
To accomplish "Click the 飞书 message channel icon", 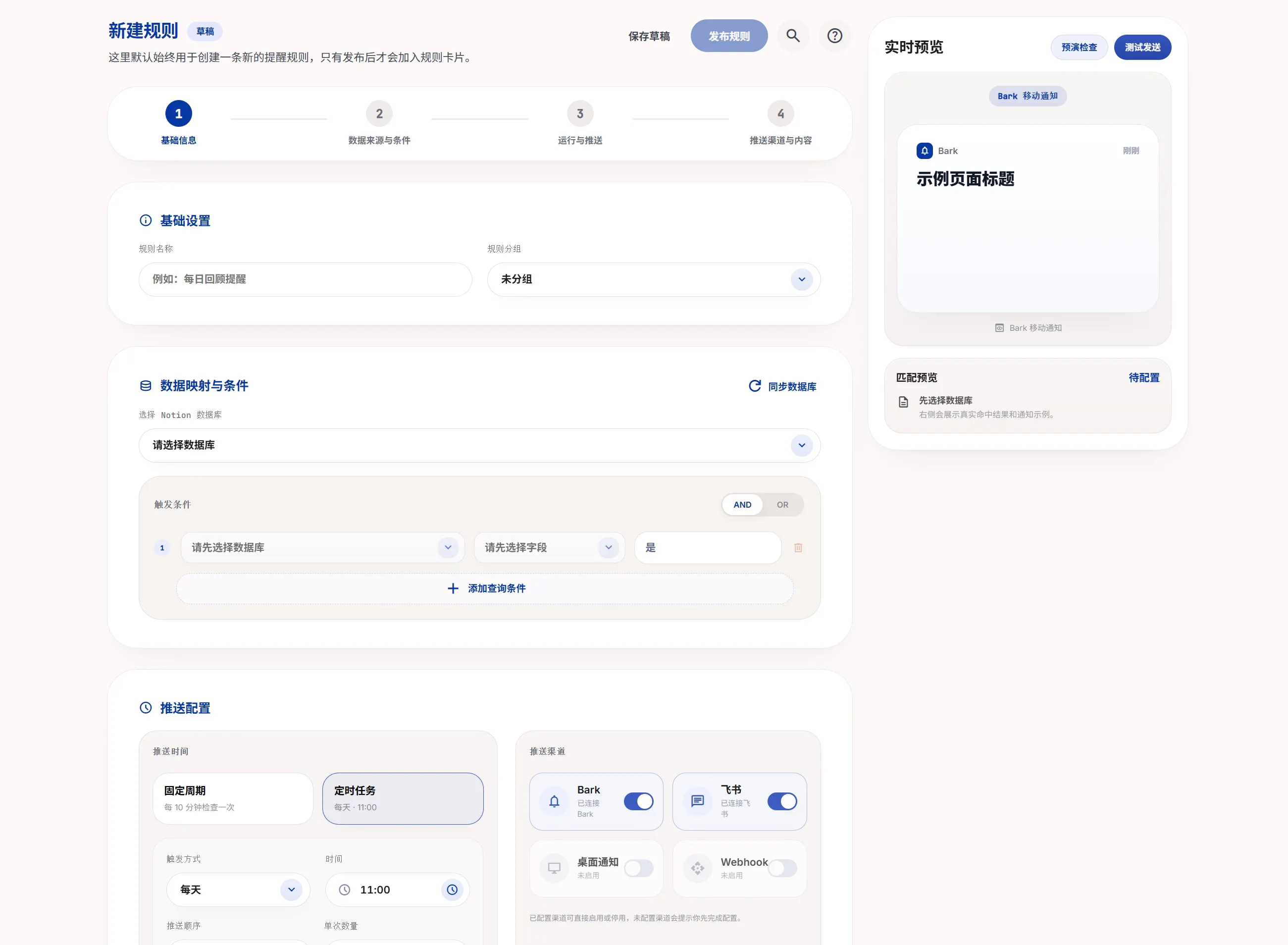I will pos(698,801).
